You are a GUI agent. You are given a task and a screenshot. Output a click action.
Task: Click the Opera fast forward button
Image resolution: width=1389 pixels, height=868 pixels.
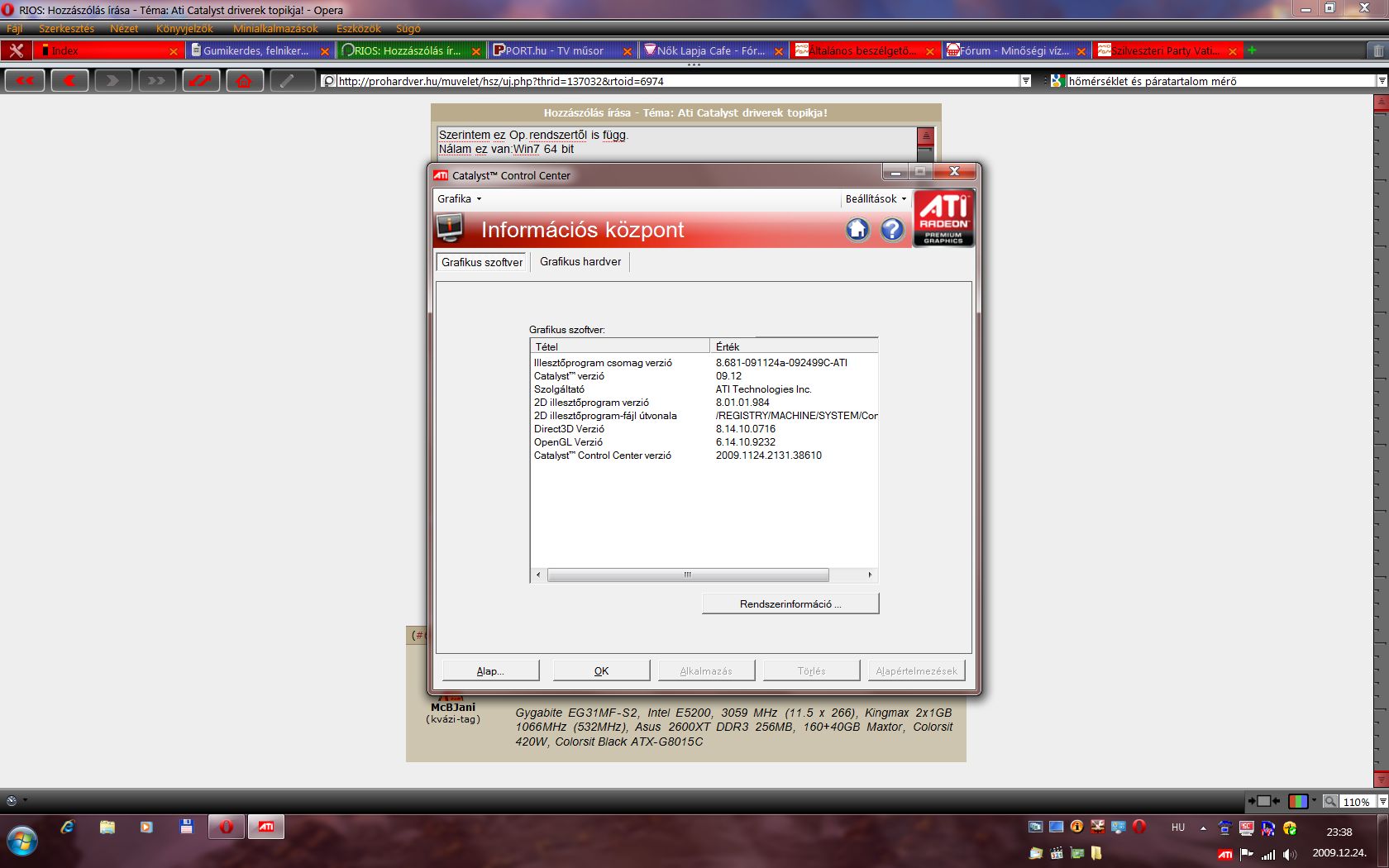point(156,80)
